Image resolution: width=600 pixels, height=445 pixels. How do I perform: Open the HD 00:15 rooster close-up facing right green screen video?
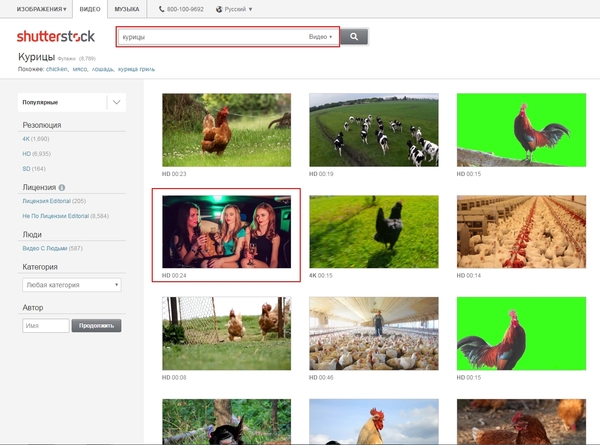click(x=521, y=333)
